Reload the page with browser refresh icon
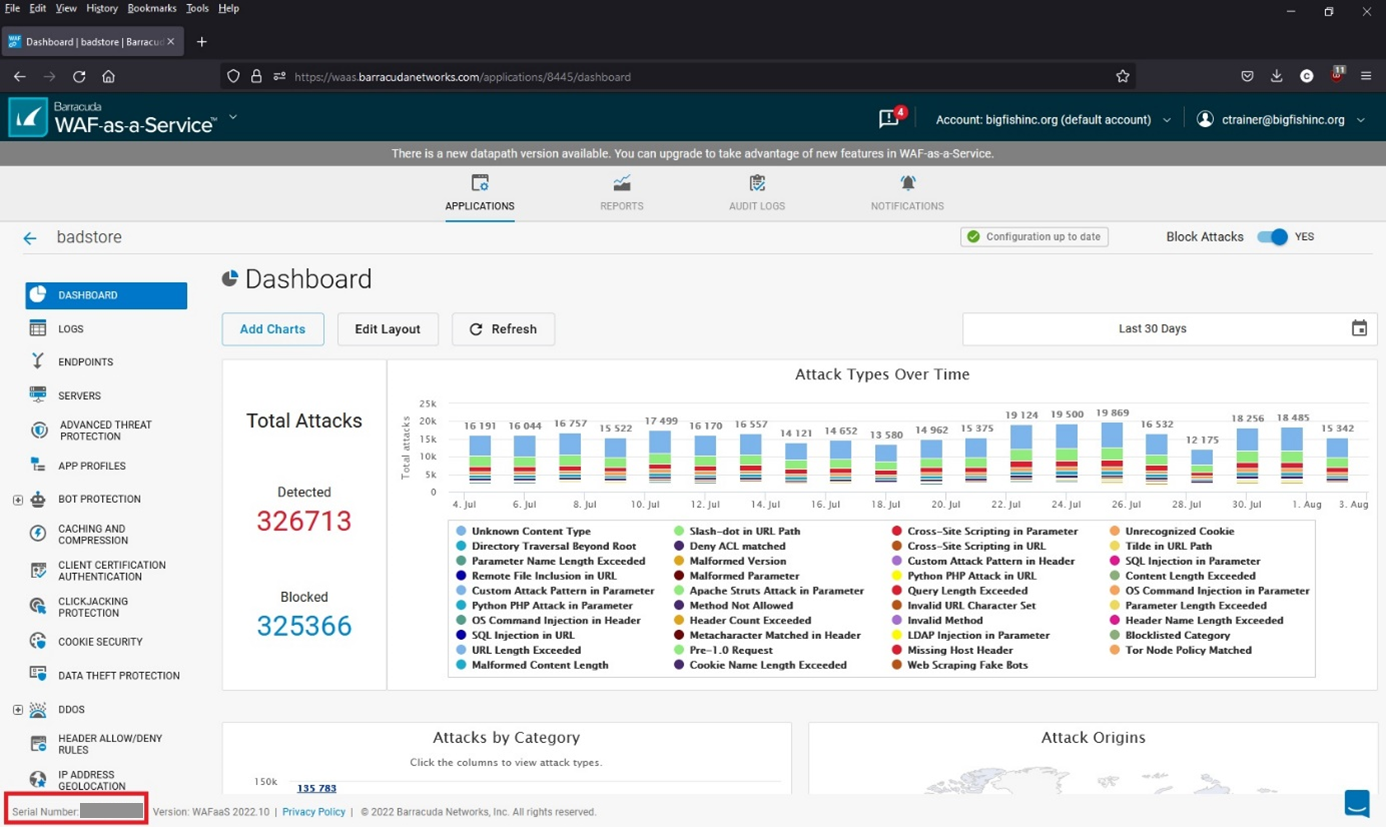This screenshot has height=827, width=1386. point(79,76)
